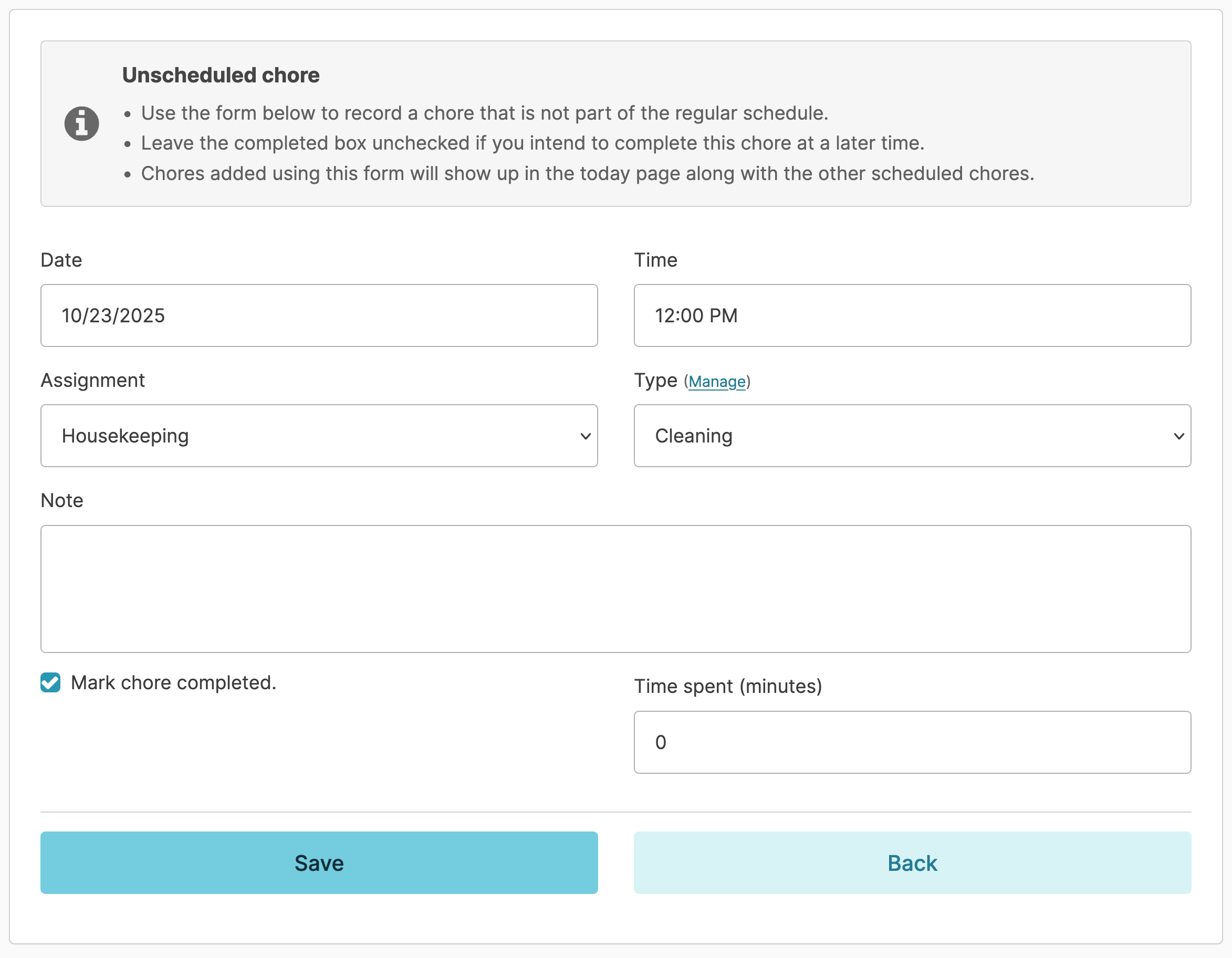Click the Unscheduled chore heading
This screenshot has height=958, width=1232.
point(221,75)
